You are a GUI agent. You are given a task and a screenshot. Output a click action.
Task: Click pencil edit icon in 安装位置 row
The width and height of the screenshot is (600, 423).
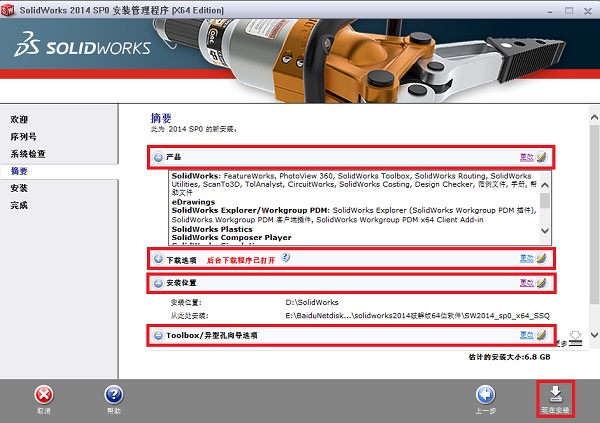(x=541, y=283)
